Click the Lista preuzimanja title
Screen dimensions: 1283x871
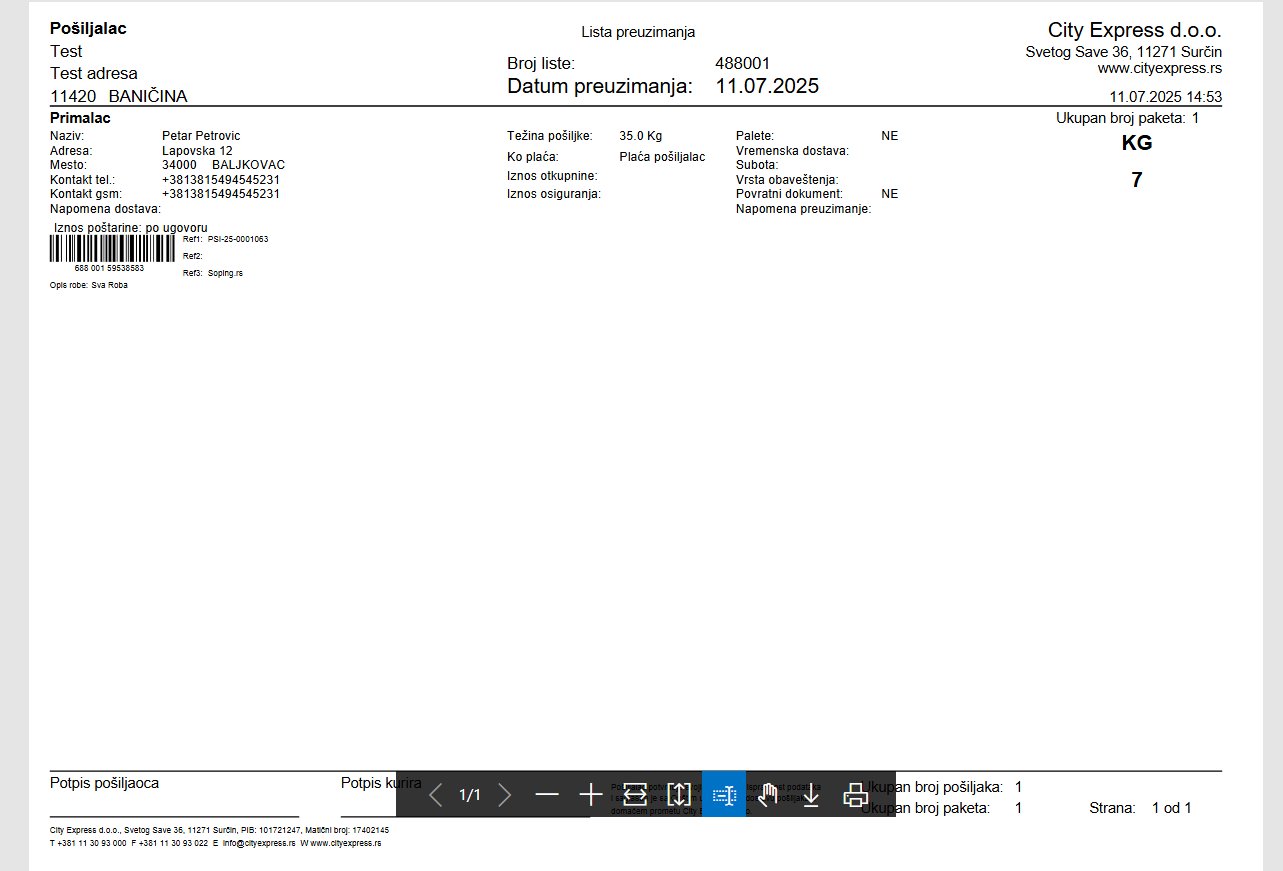click(638, 33)
